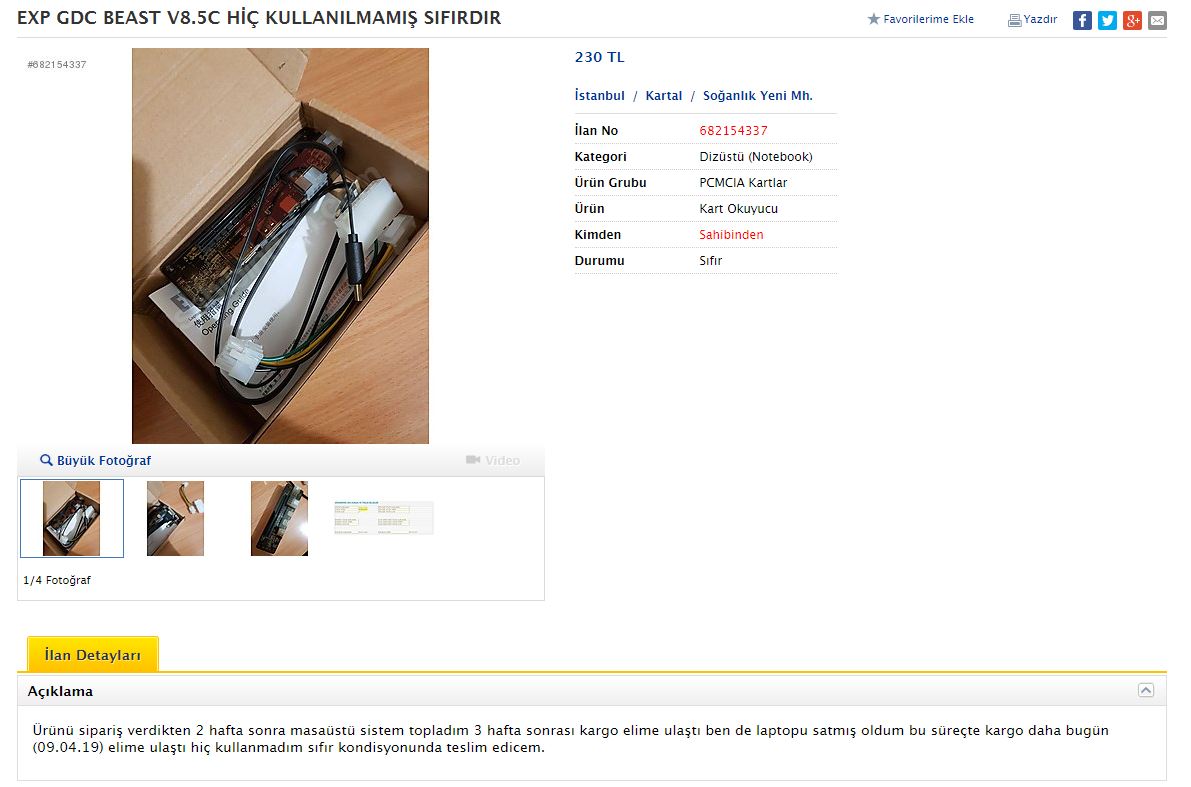Click the Video camera icon
The image size is (1191, 787).
click(472, 460)
